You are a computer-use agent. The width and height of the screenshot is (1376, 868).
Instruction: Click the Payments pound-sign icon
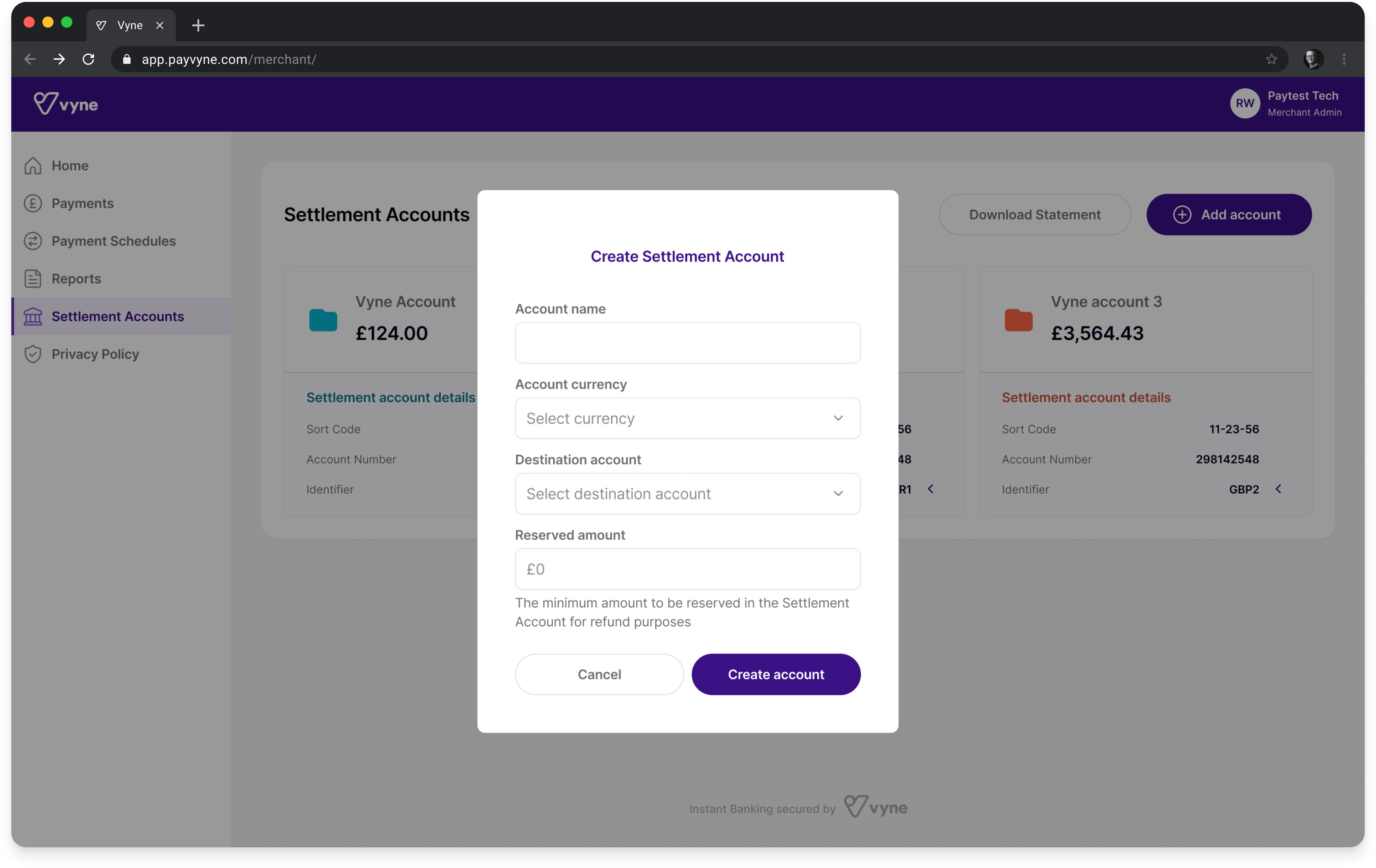33,203
